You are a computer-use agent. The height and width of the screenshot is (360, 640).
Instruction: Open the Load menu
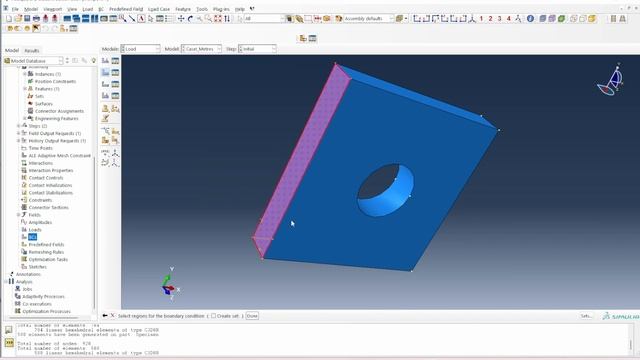87,9
